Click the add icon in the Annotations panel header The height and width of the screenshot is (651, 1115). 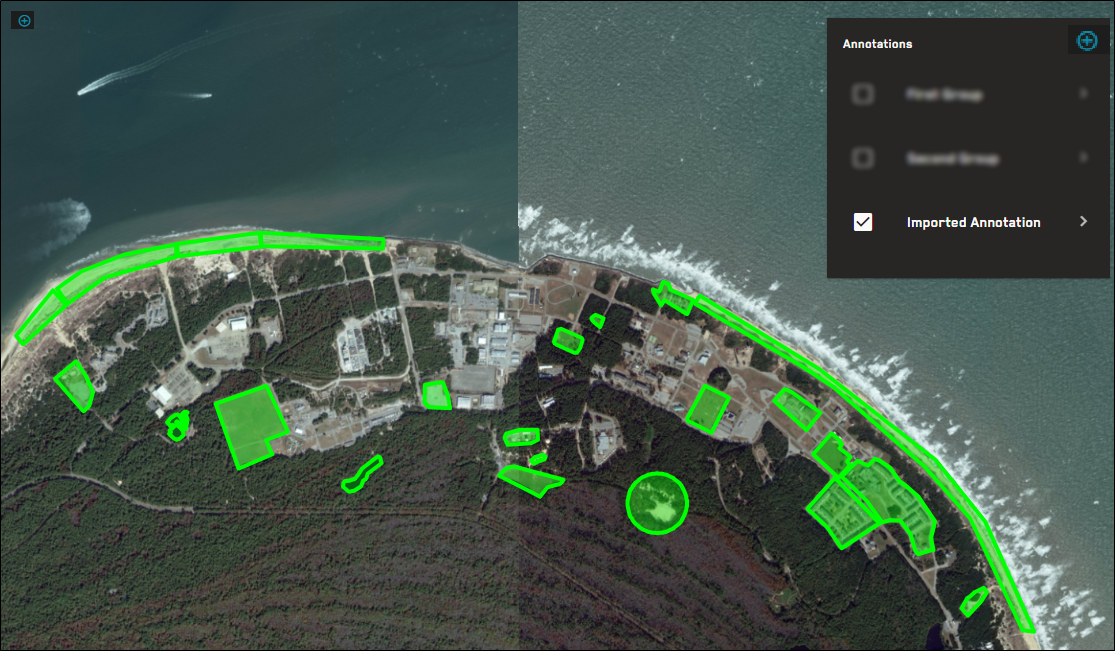1086,40
